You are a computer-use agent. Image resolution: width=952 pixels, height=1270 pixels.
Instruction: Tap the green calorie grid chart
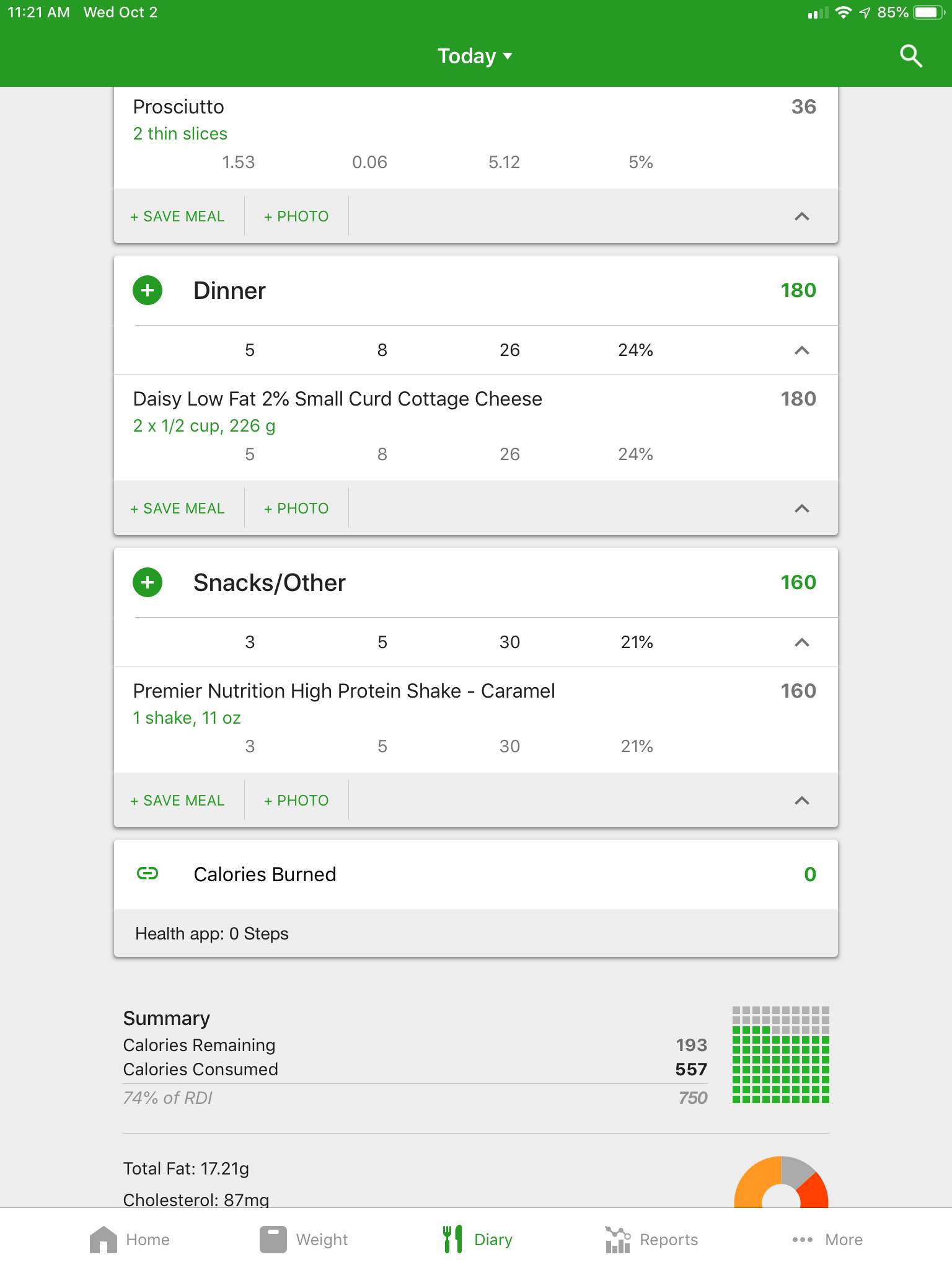coord(781,1055)
